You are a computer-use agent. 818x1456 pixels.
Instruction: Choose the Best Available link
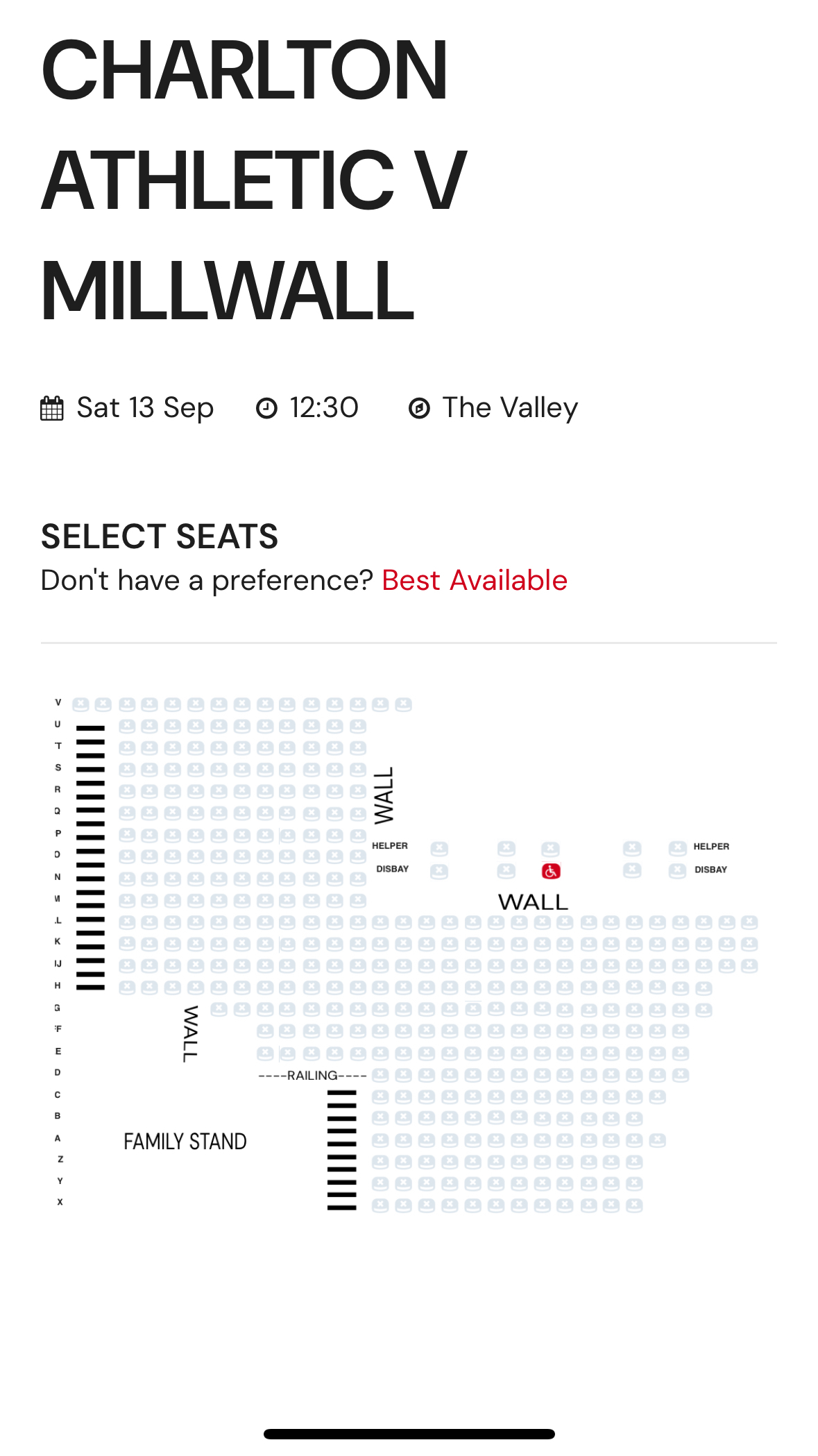[x=475, y=580]
